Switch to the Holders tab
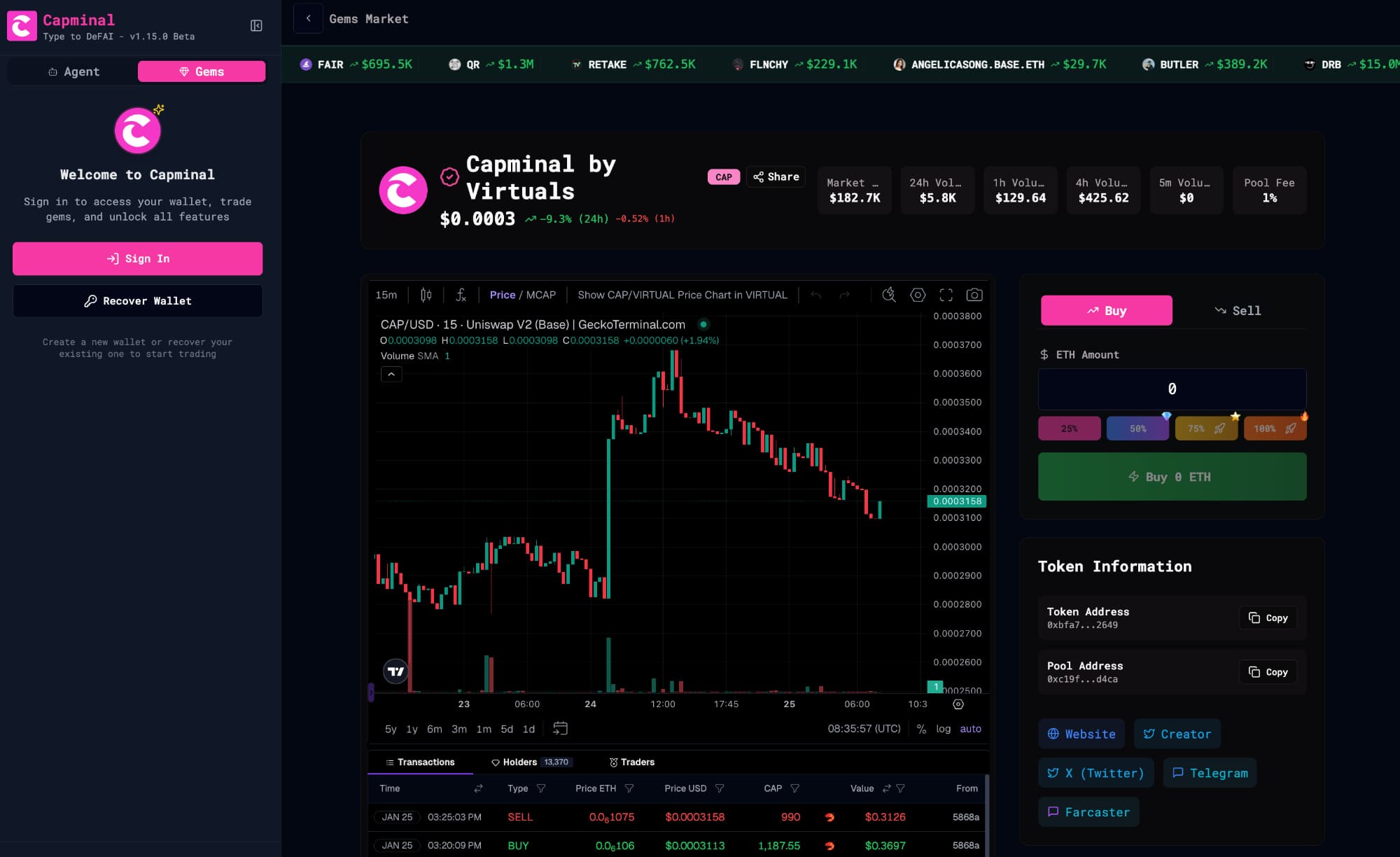 [x=519, y=762]
